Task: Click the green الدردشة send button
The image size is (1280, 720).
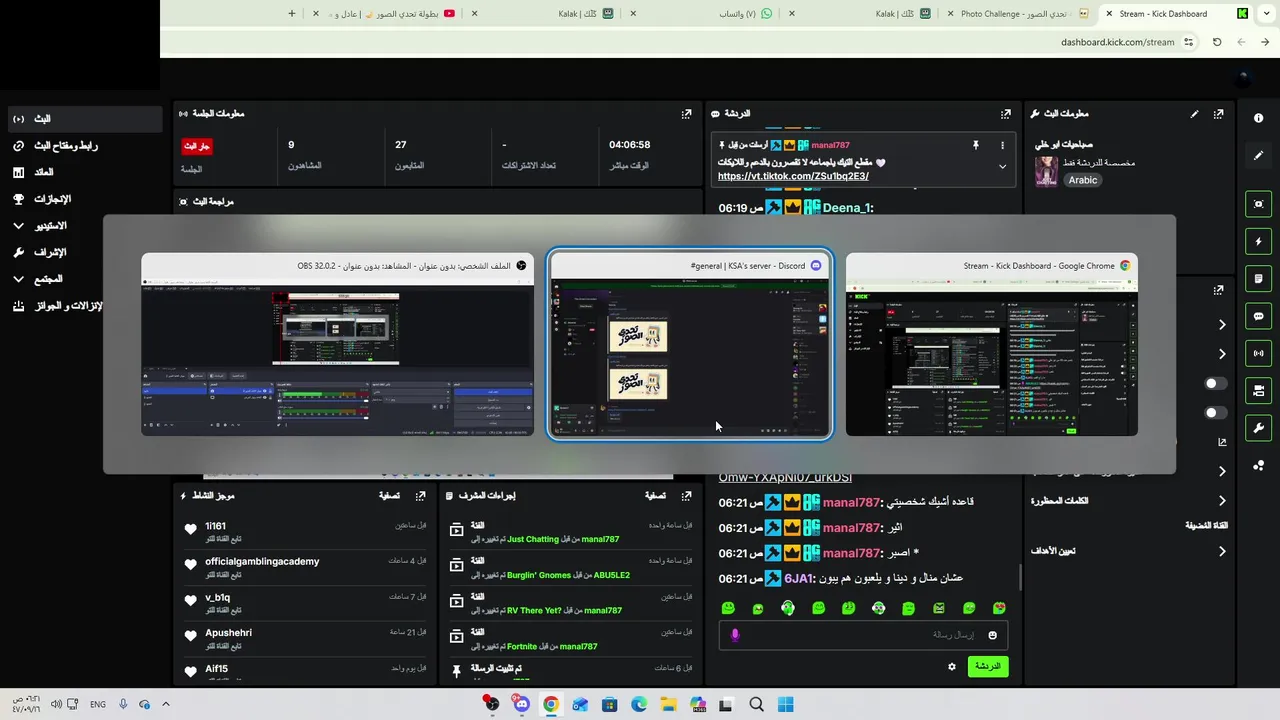Action: (988, 666)
